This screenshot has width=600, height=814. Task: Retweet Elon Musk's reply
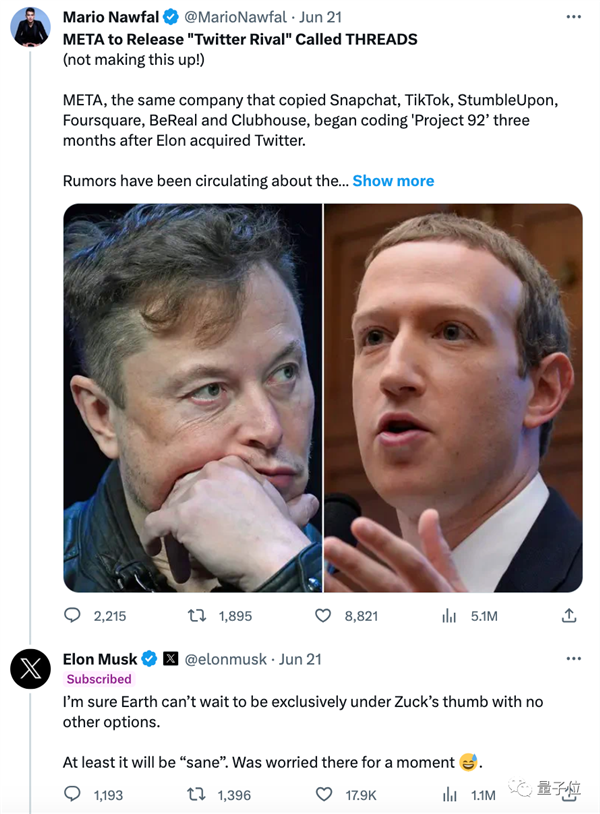point(196,795)
